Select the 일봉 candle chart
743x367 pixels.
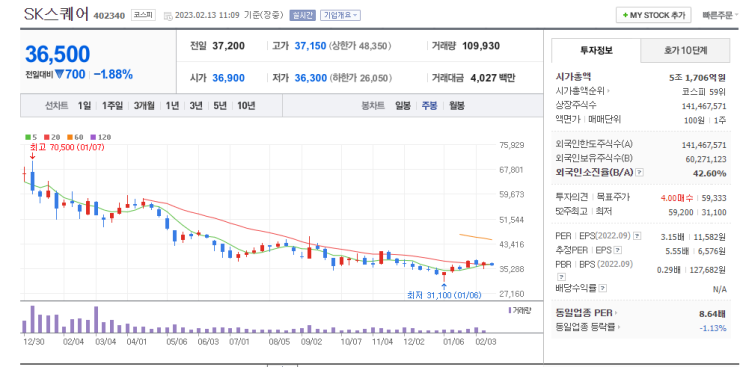(x=403, y=106)
